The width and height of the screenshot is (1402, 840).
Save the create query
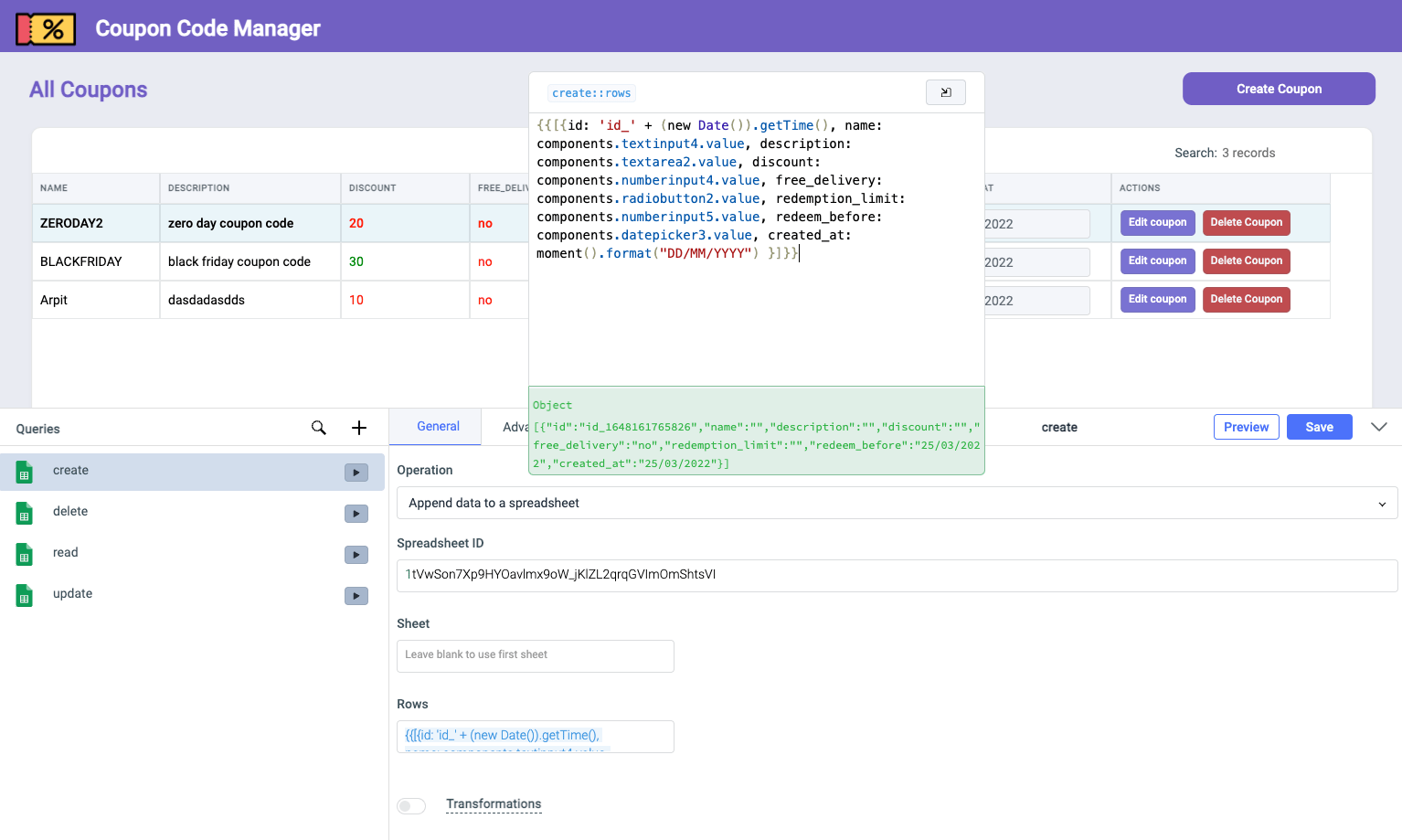1319,427
